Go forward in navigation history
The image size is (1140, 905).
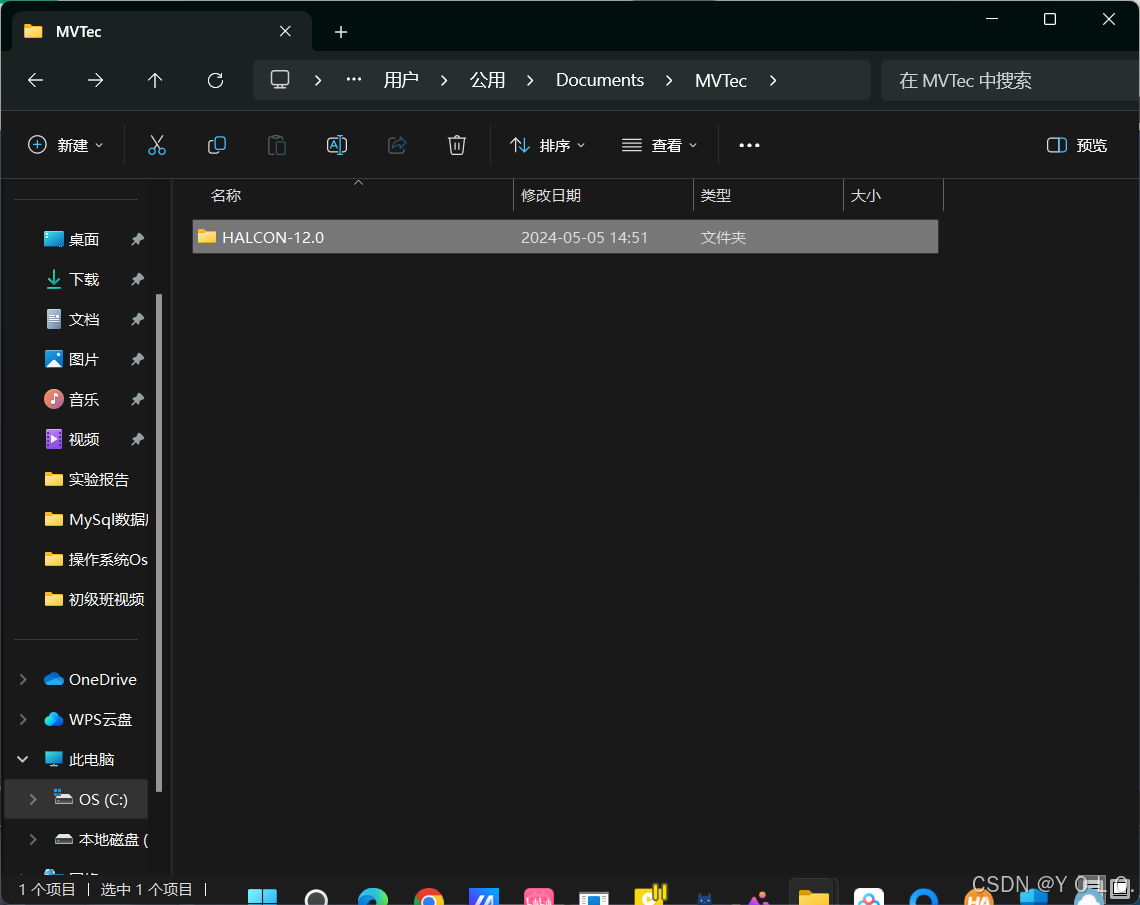pos(95,80)
